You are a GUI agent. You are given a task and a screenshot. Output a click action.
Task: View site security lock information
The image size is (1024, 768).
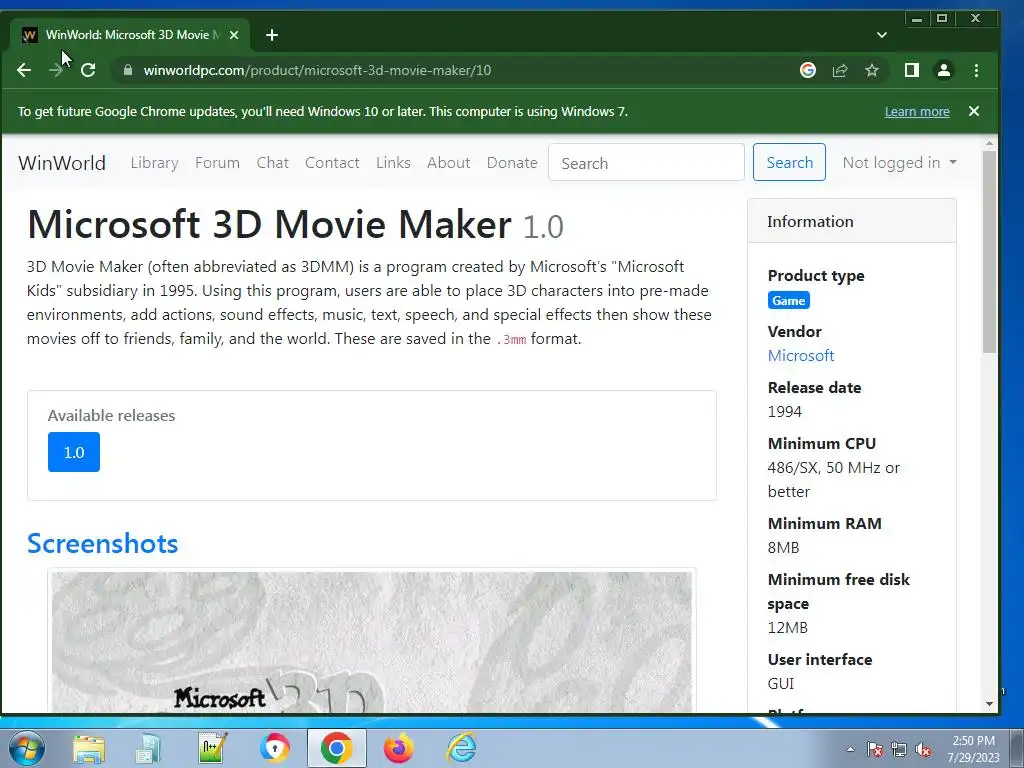pos(128,70)
